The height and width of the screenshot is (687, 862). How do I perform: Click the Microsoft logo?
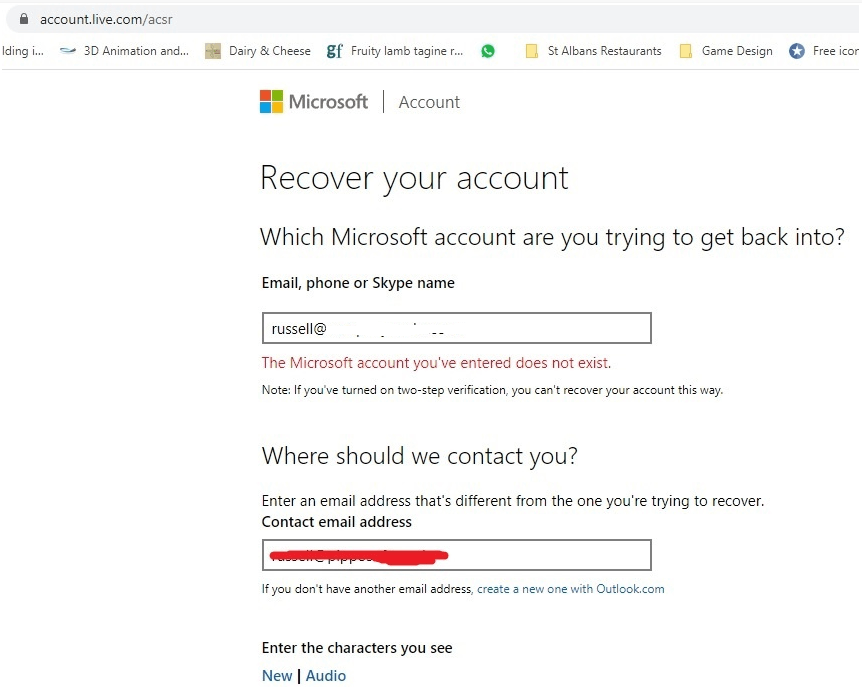(x=314, y=102)
